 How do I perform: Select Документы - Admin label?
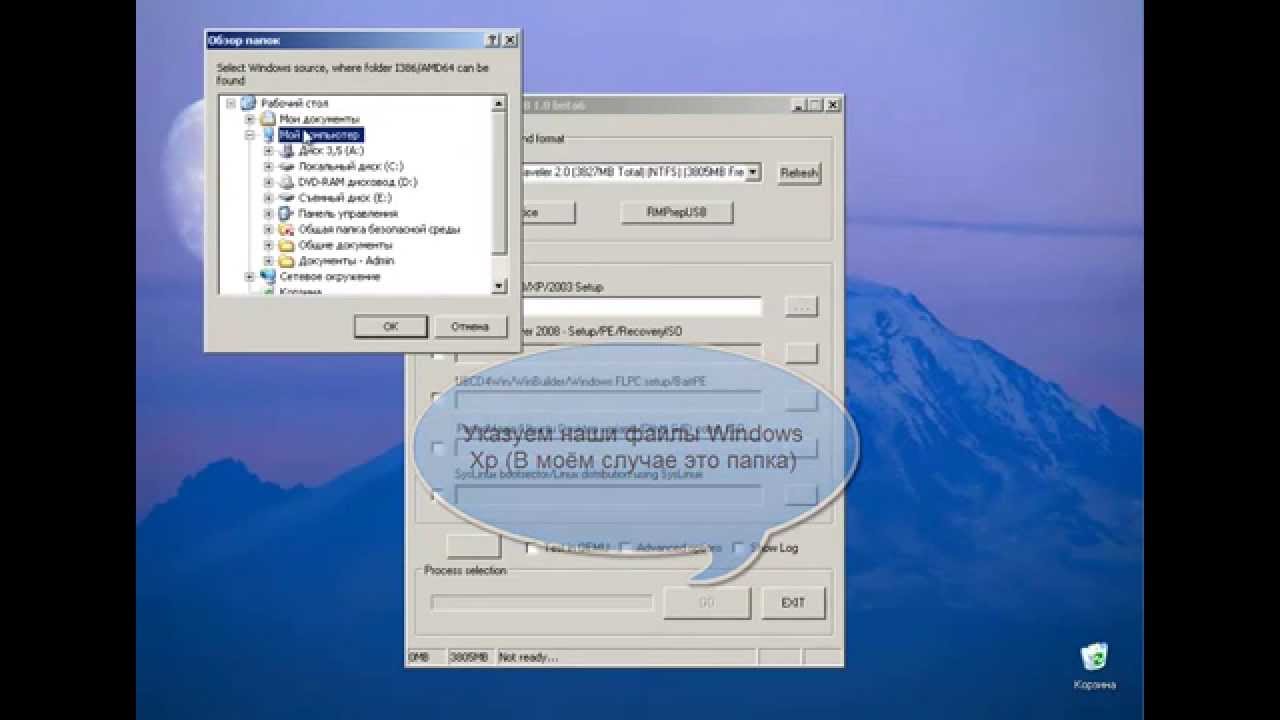(x=345, y=261)
